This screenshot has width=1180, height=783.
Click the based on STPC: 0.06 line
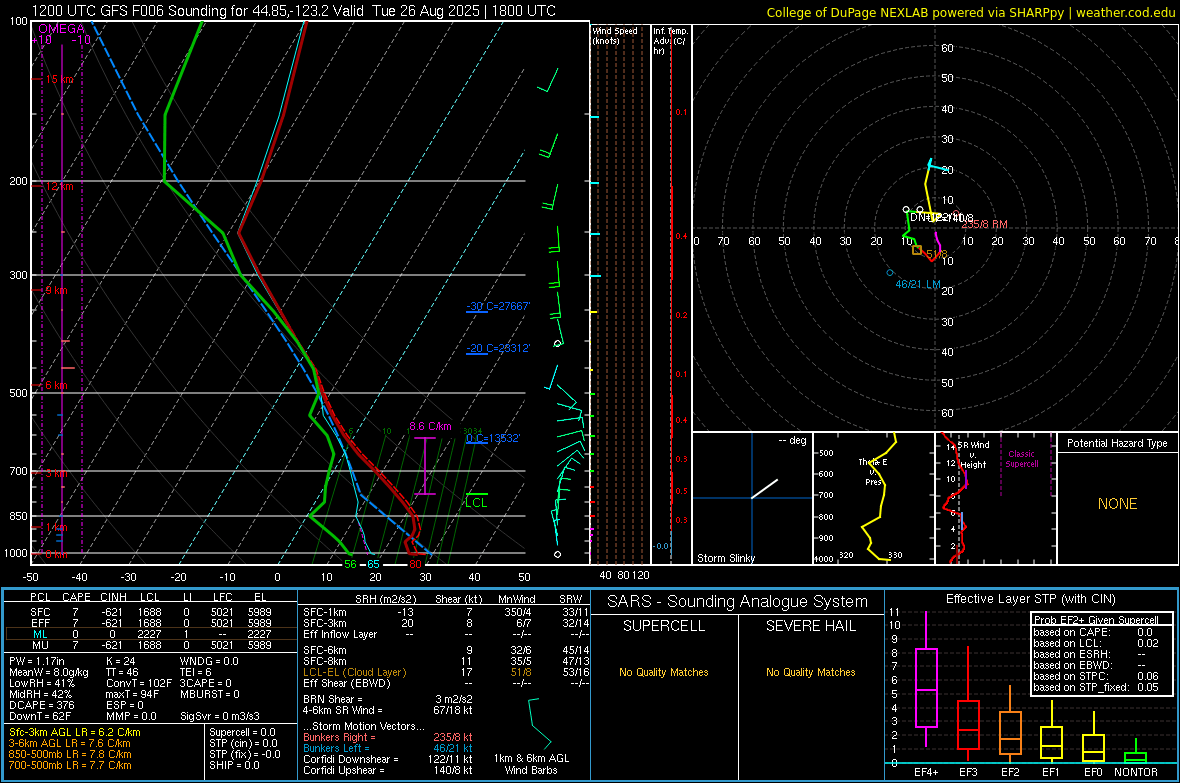tap(1096, 676)
